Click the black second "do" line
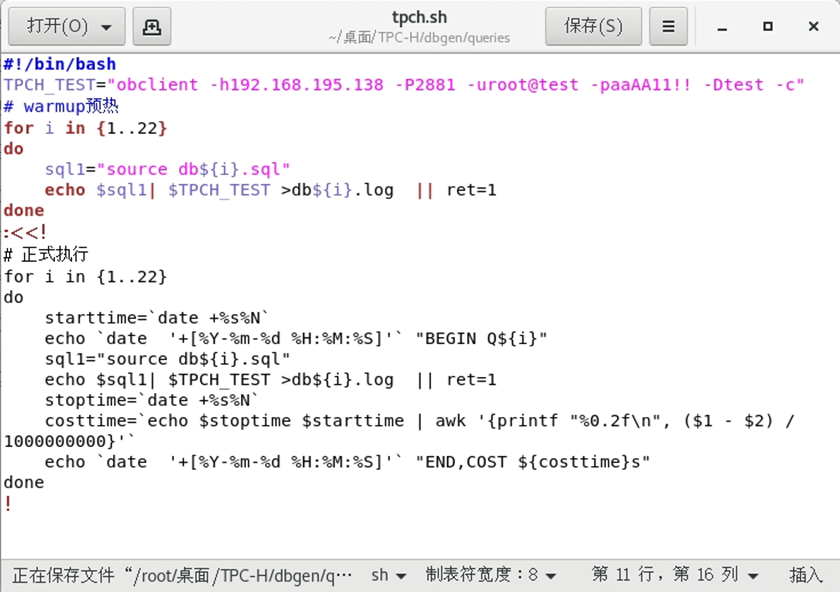The width and height of the screenshot is (840, 592). pos(13,297)
